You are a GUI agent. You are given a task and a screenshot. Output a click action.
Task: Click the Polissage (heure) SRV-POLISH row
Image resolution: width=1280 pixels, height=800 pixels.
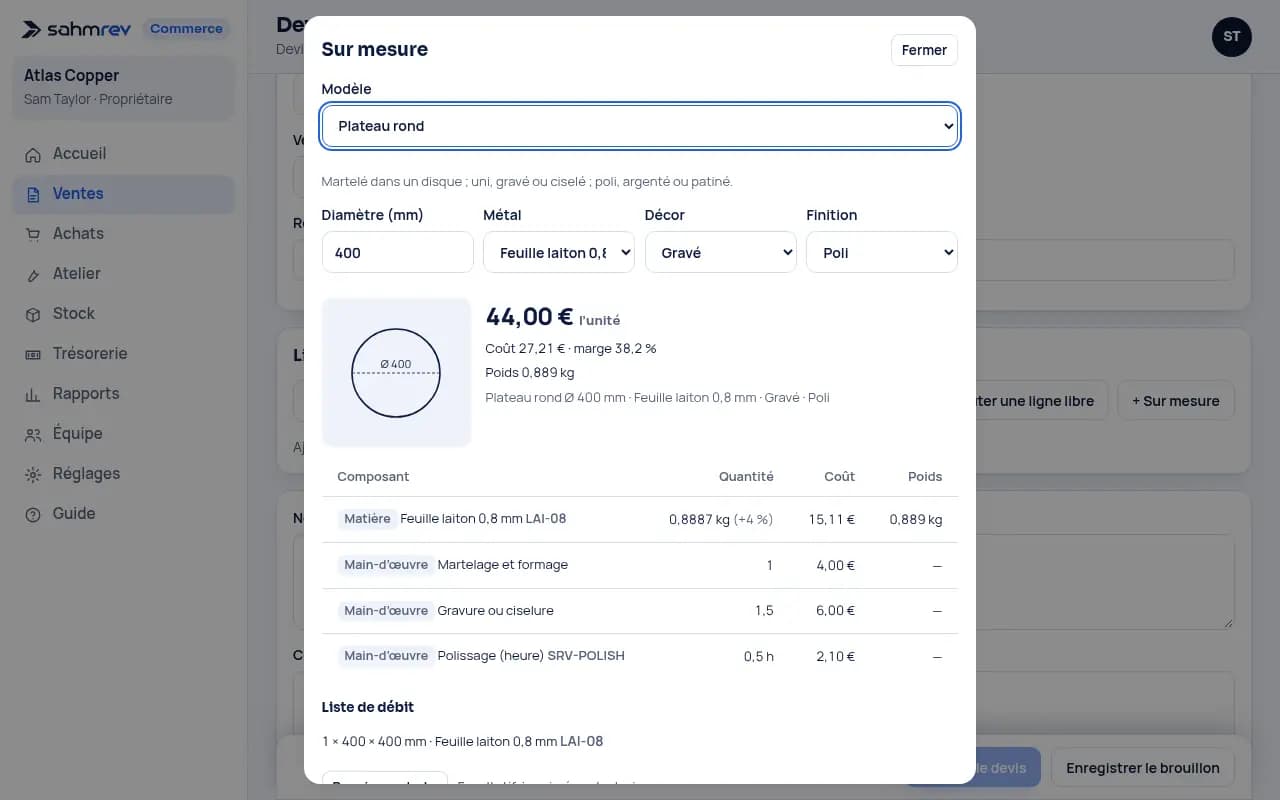coord(640,656)
